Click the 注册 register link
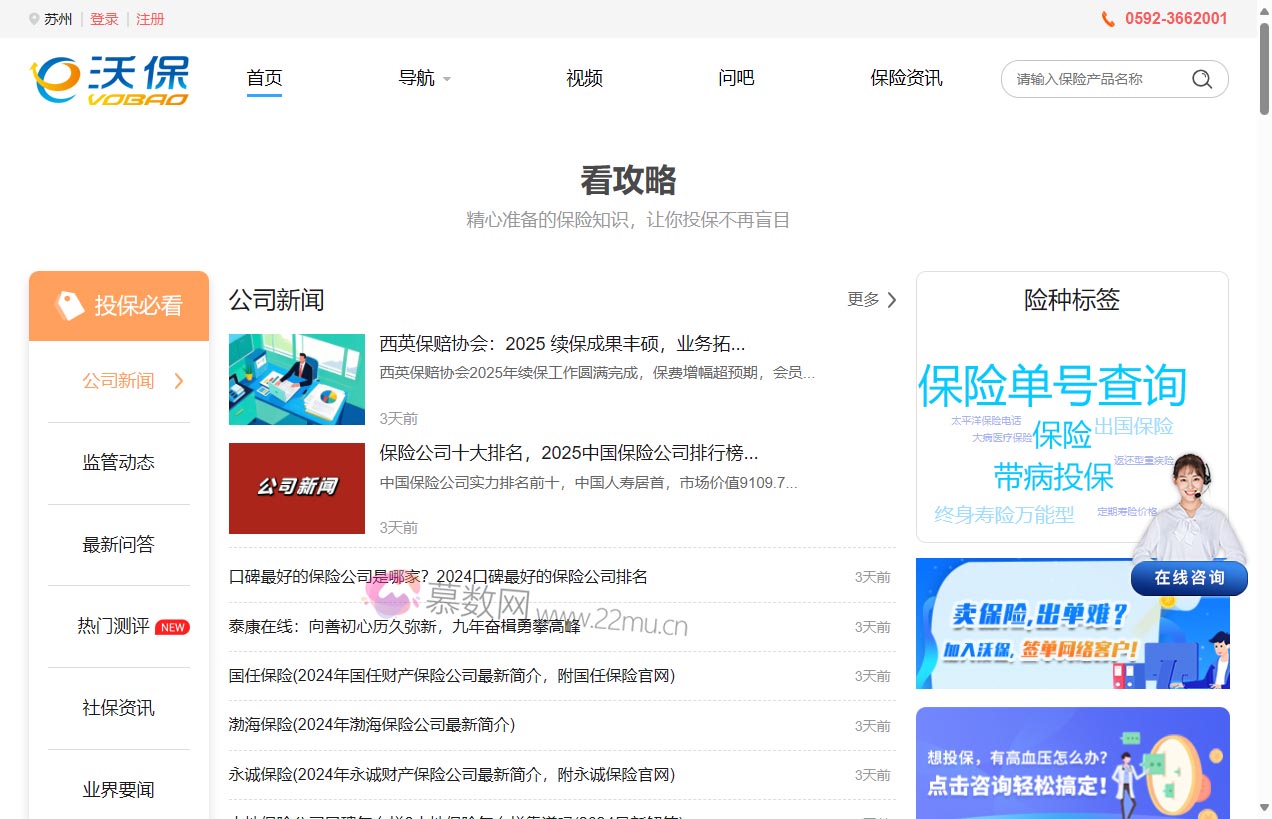The image size is (1272, 819). [x=150, y=18]
